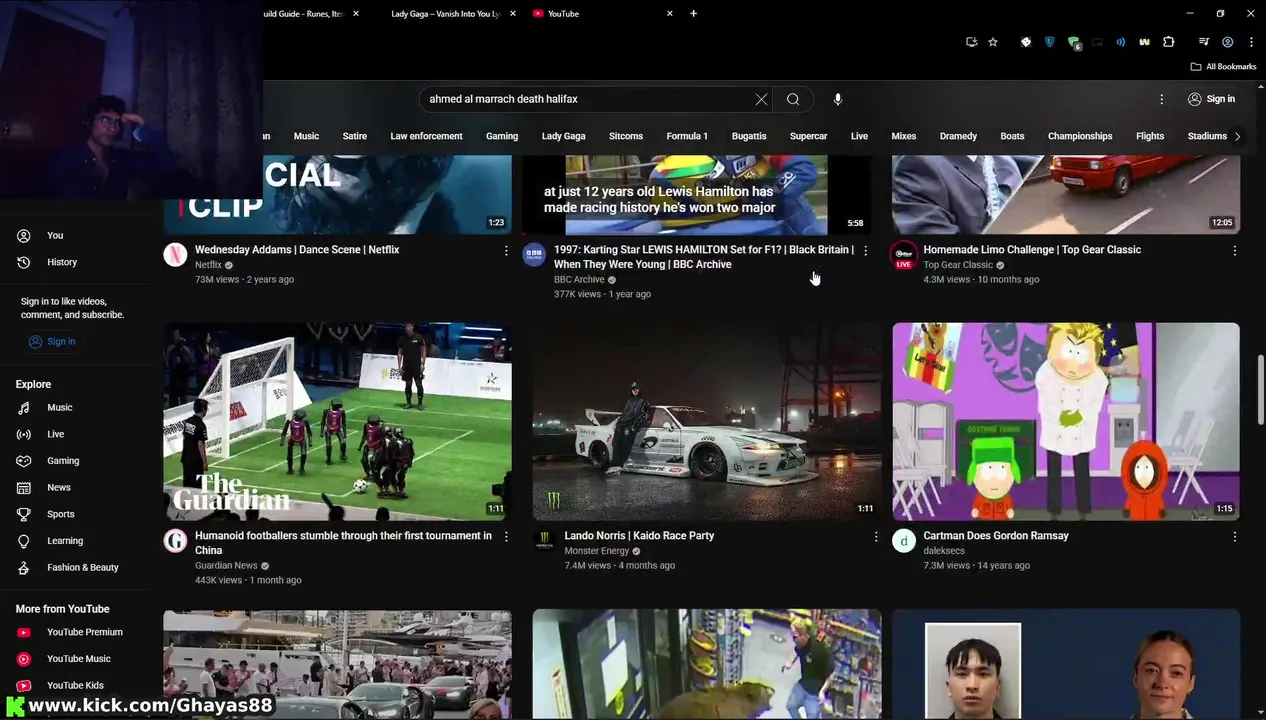
Task: Select the Supercar chip
Action: [x=808, y=136]
